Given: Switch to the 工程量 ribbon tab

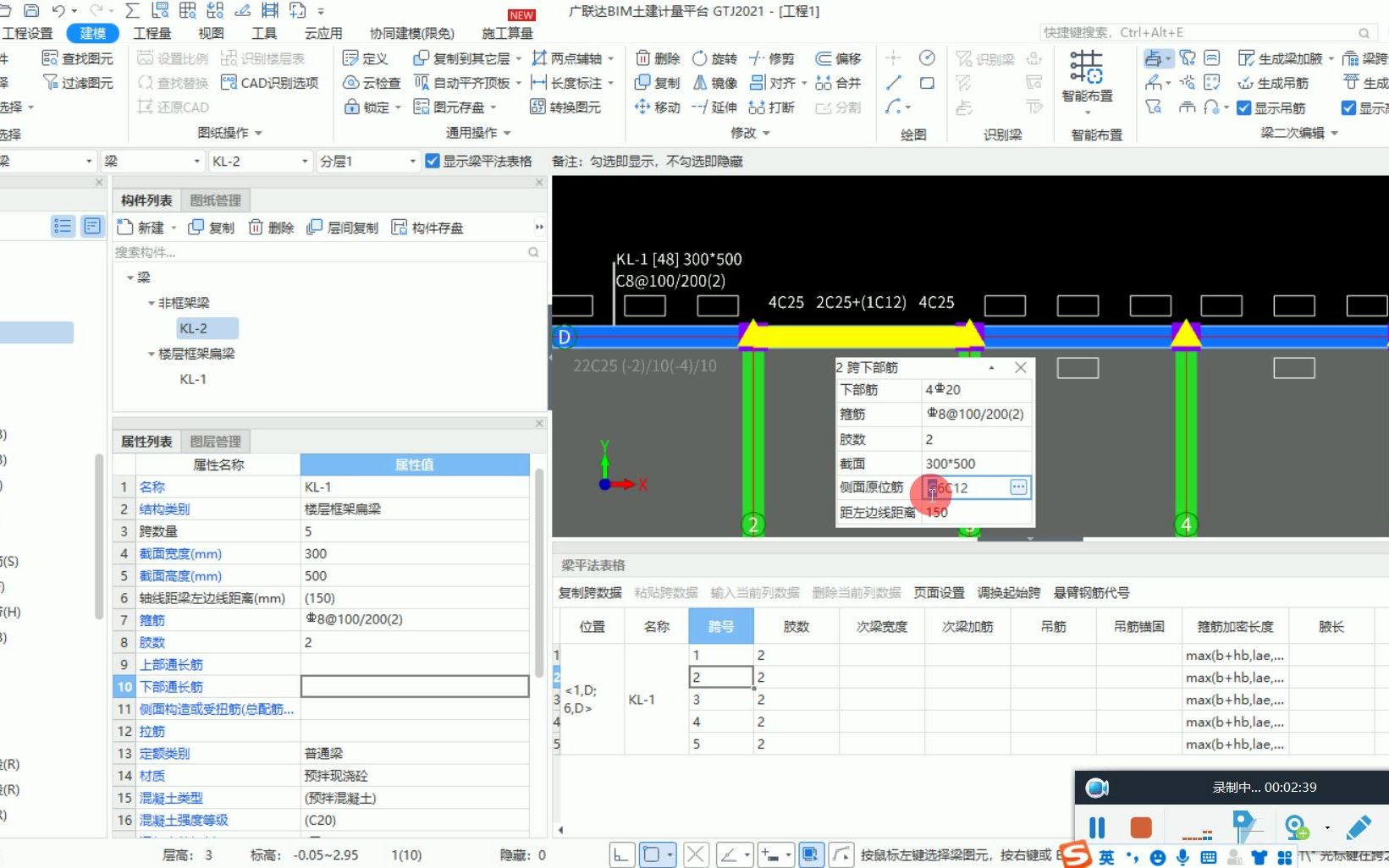Looking at the screenshot, I should click(x=152, y=33).
